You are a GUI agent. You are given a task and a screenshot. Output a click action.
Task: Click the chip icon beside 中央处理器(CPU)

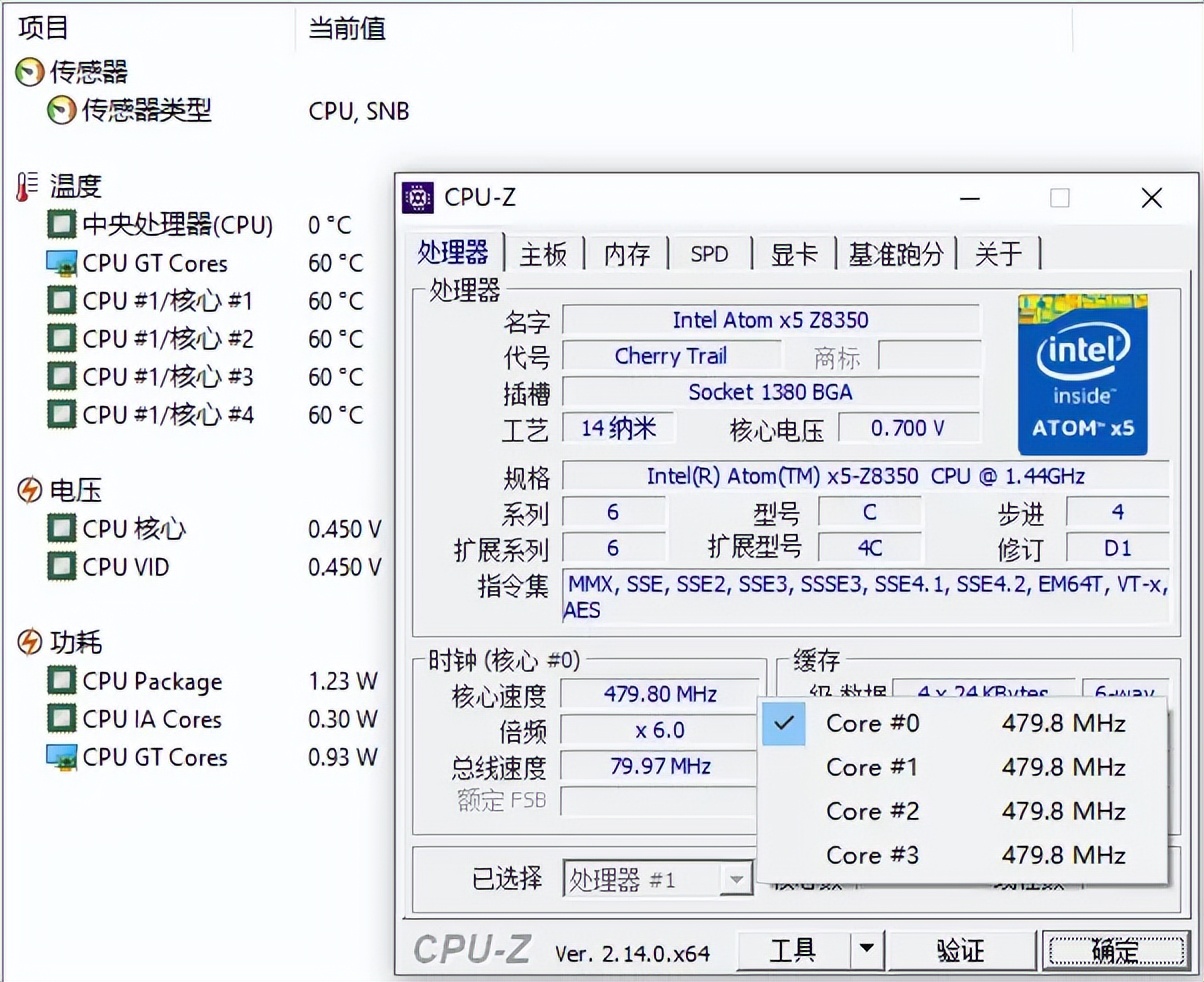pos(62,224)
